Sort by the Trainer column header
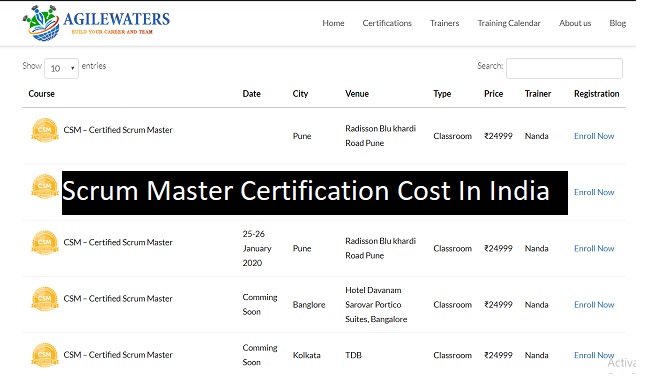645x391 pixels. [538, 94]
